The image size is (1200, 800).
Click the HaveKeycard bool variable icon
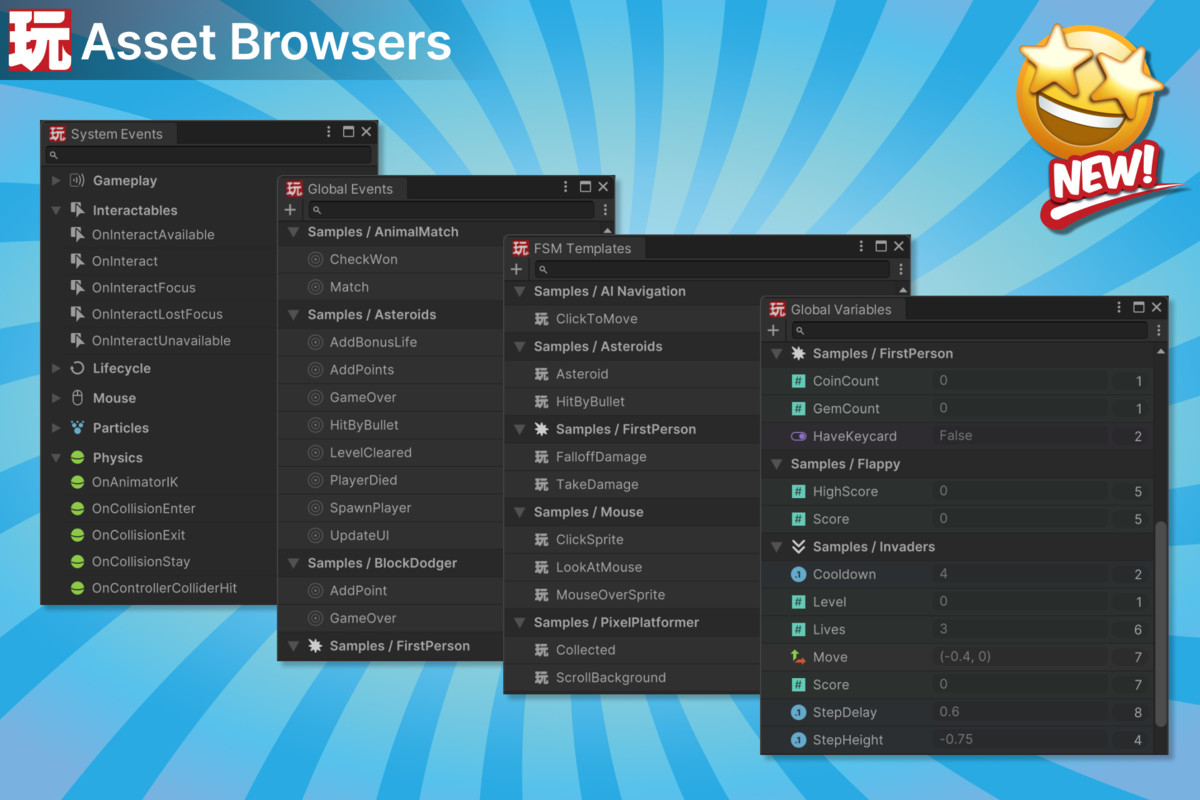(798, 436)
